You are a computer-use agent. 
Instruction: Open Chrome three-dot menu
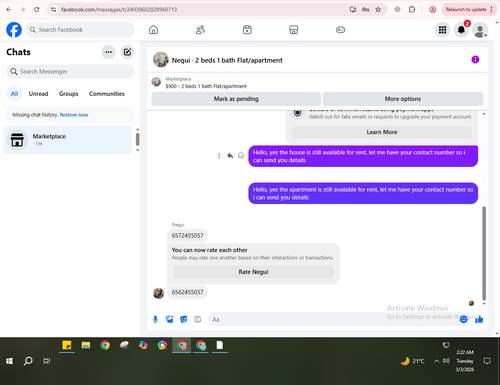(492, 9)
